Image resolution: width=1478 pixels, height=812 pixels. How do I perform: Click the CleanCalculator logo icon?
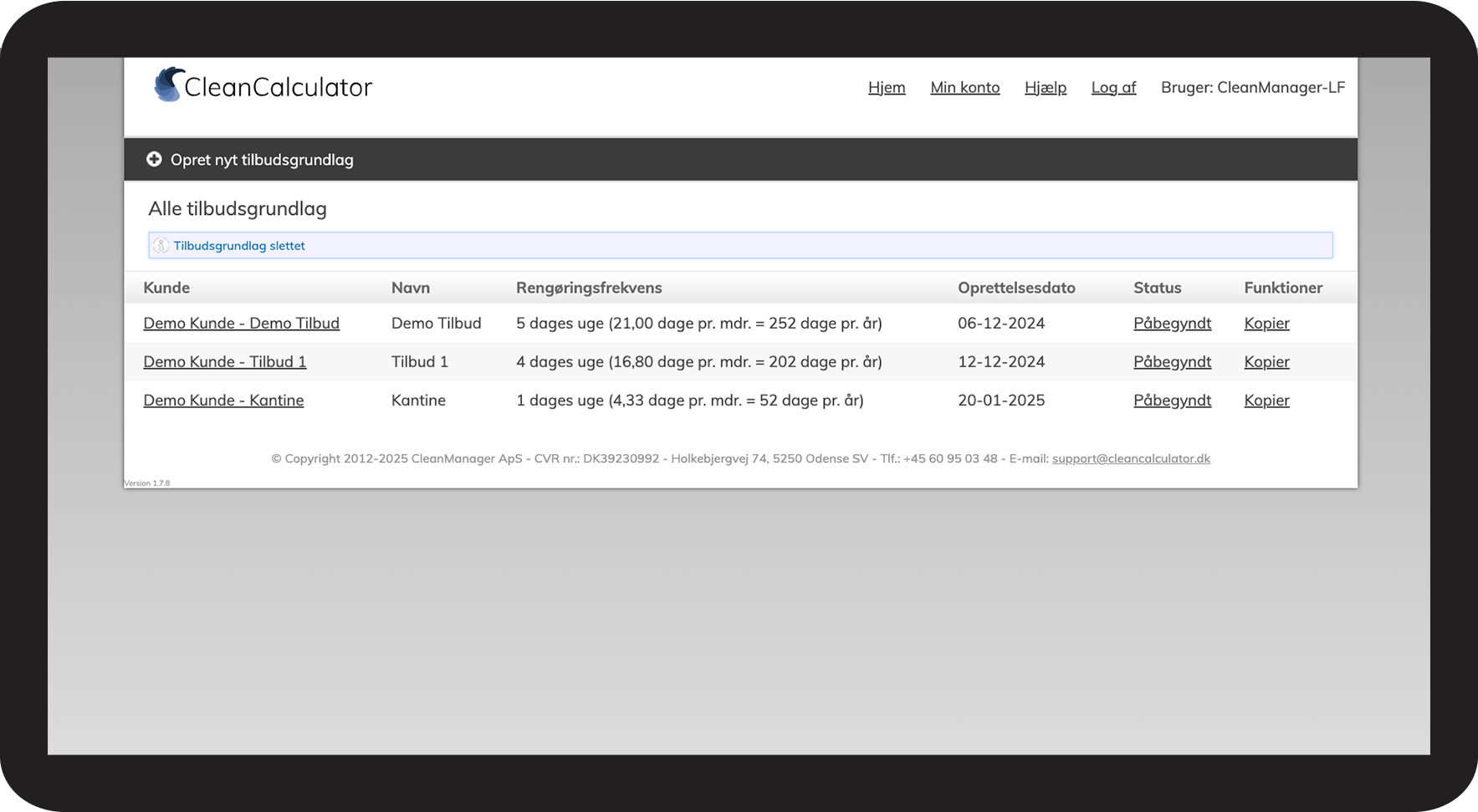(x=169, y=85)
